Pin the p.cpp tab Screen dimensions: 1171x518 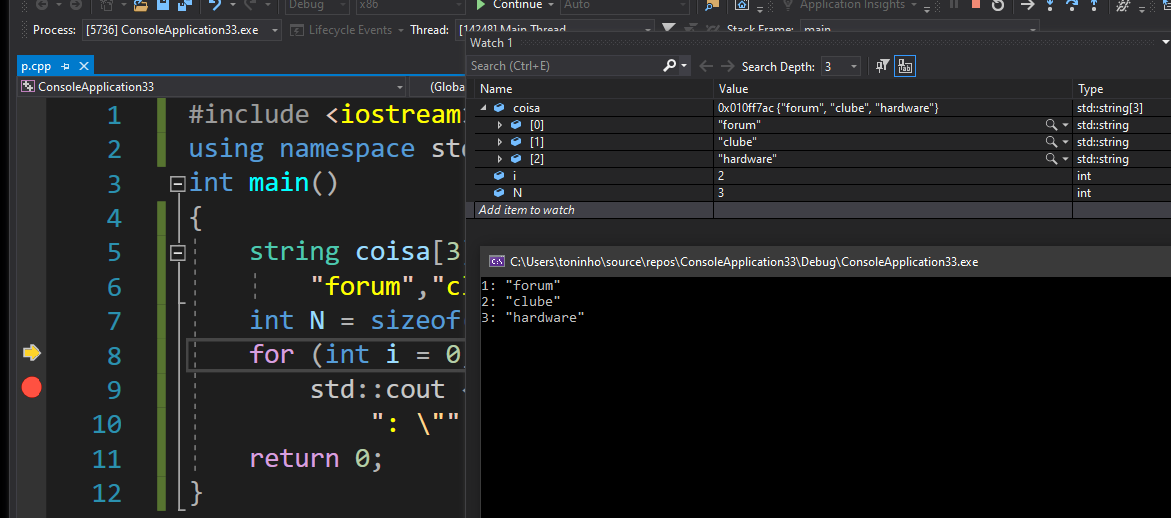[66, 66]
